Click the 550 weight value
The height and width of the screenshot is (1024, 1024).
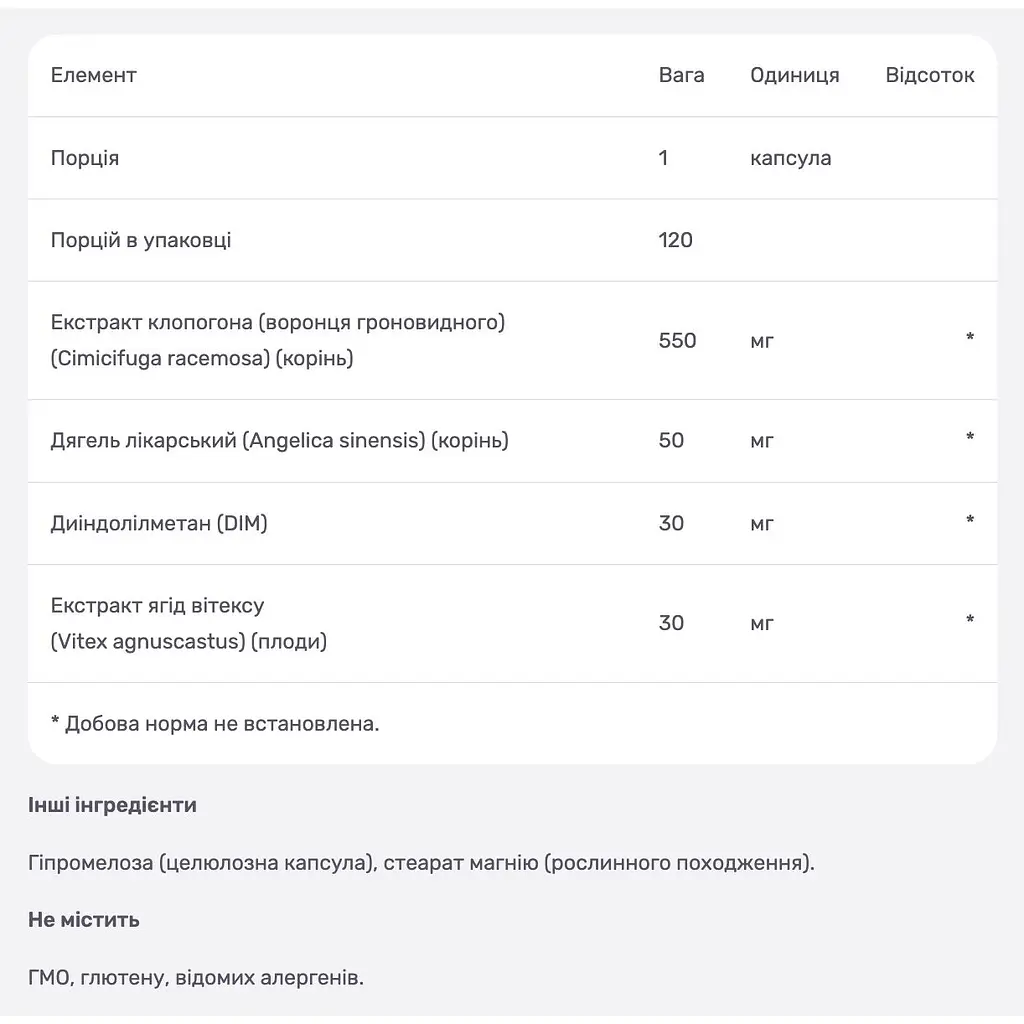pos(677,340)
